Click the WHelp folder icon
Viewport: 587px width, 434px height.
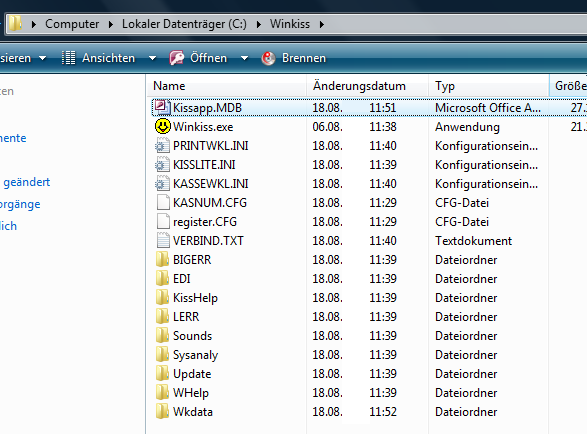(162, 393)
